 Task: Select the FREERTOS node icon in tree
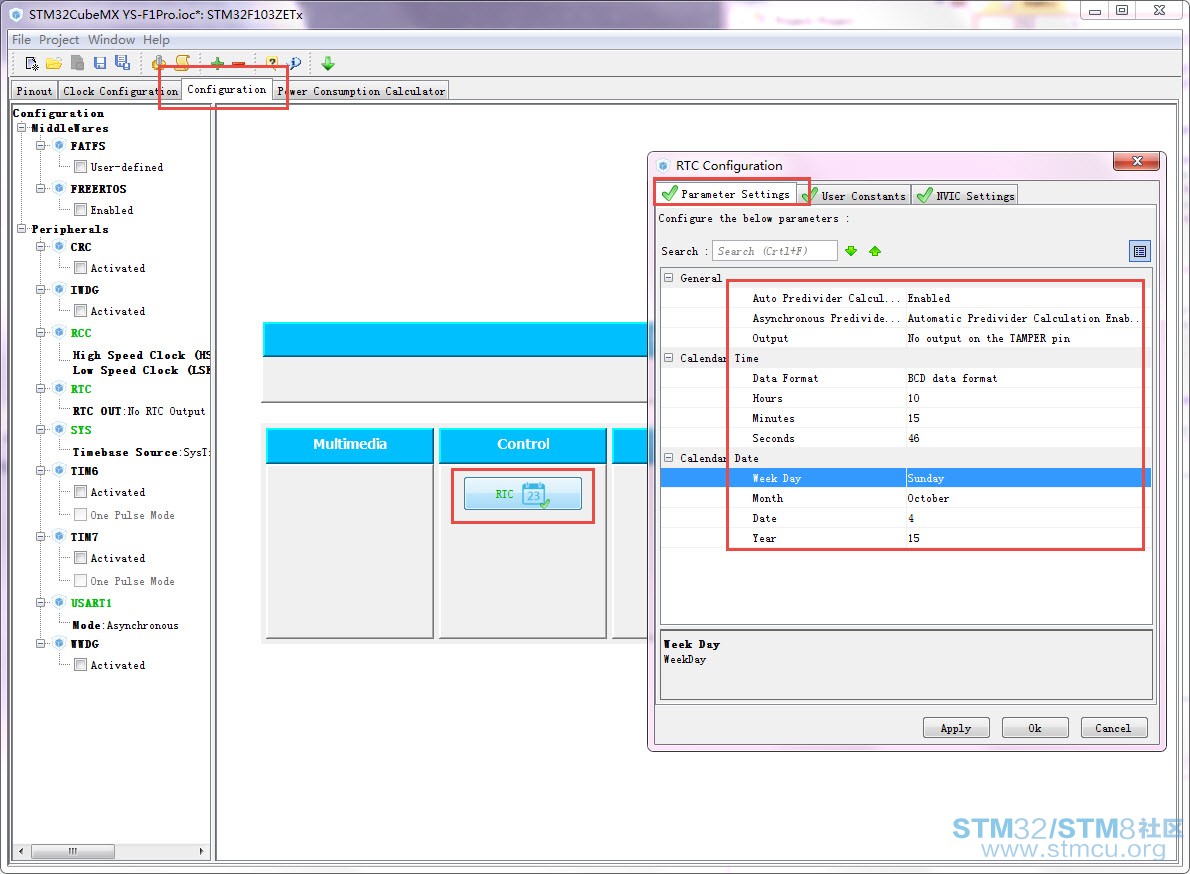(x=59, y=187)
